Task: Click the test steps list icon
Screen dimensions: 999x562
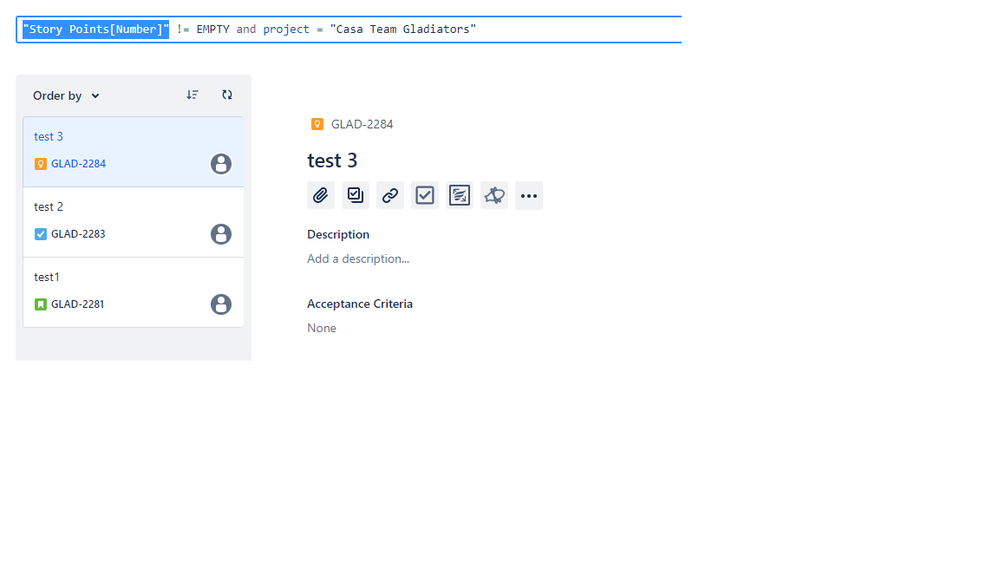Action: coord(459,196)
